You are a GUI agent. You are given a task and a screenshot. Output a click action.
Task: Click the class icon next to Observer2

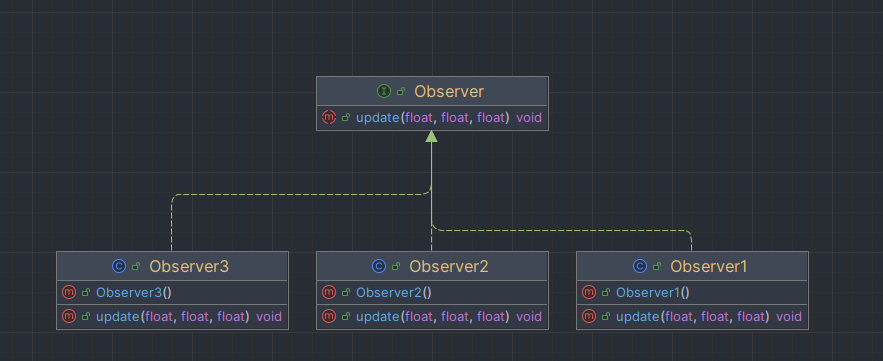pyautogui.click(x=379, y=266)
